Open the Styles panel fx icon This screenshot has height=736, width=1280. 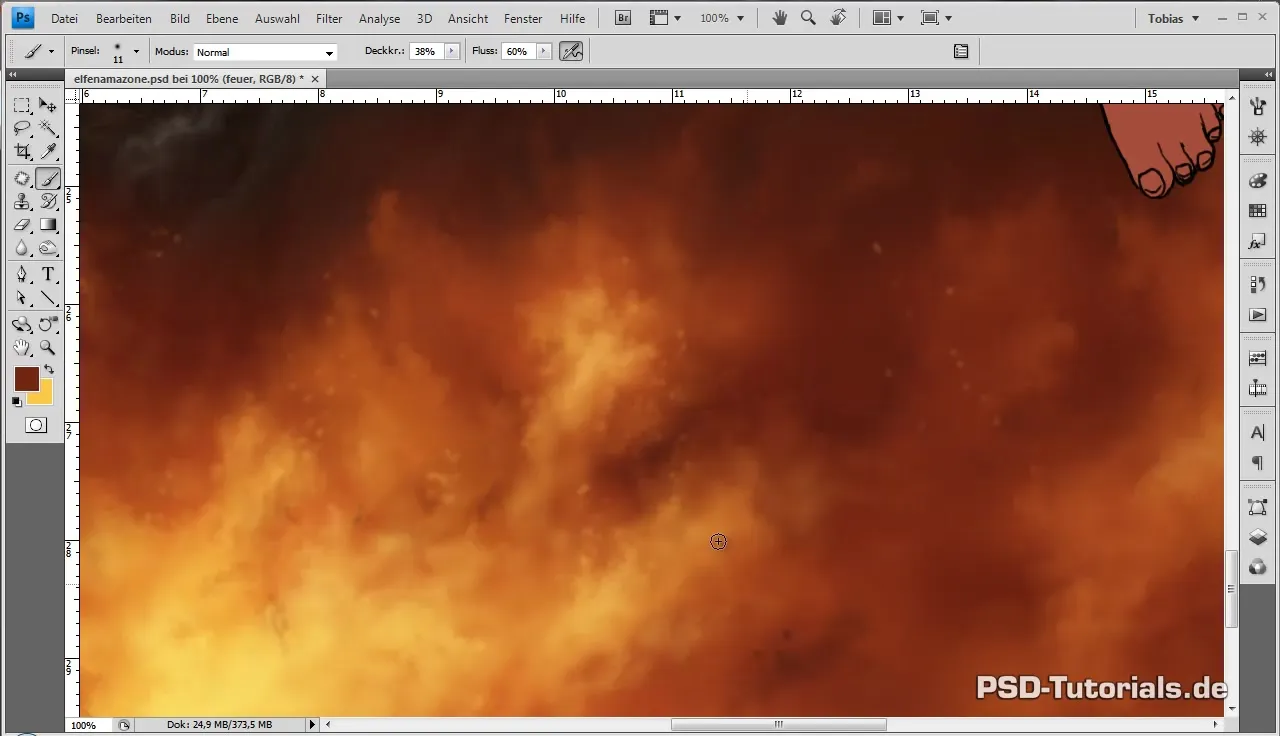point(1258,242)
